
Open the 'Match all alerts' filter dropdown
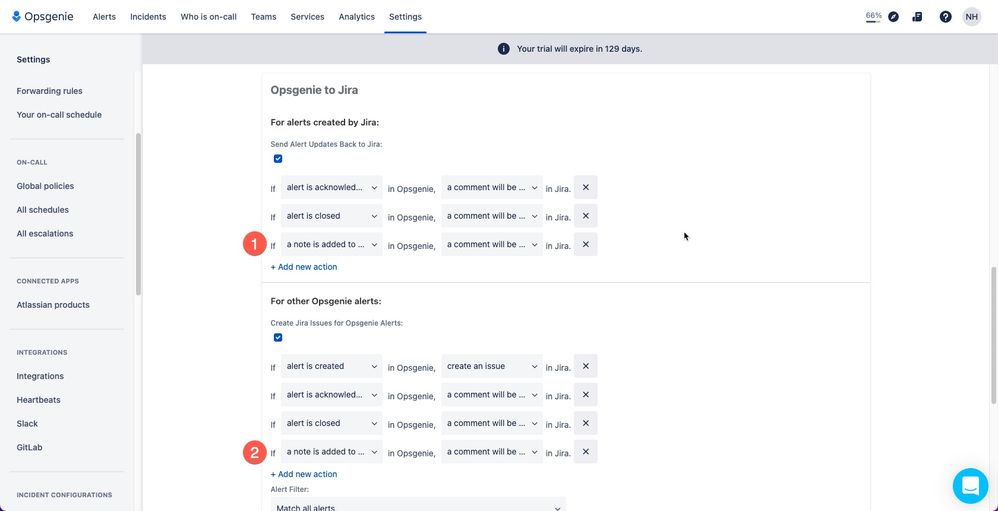click(418, 504)
